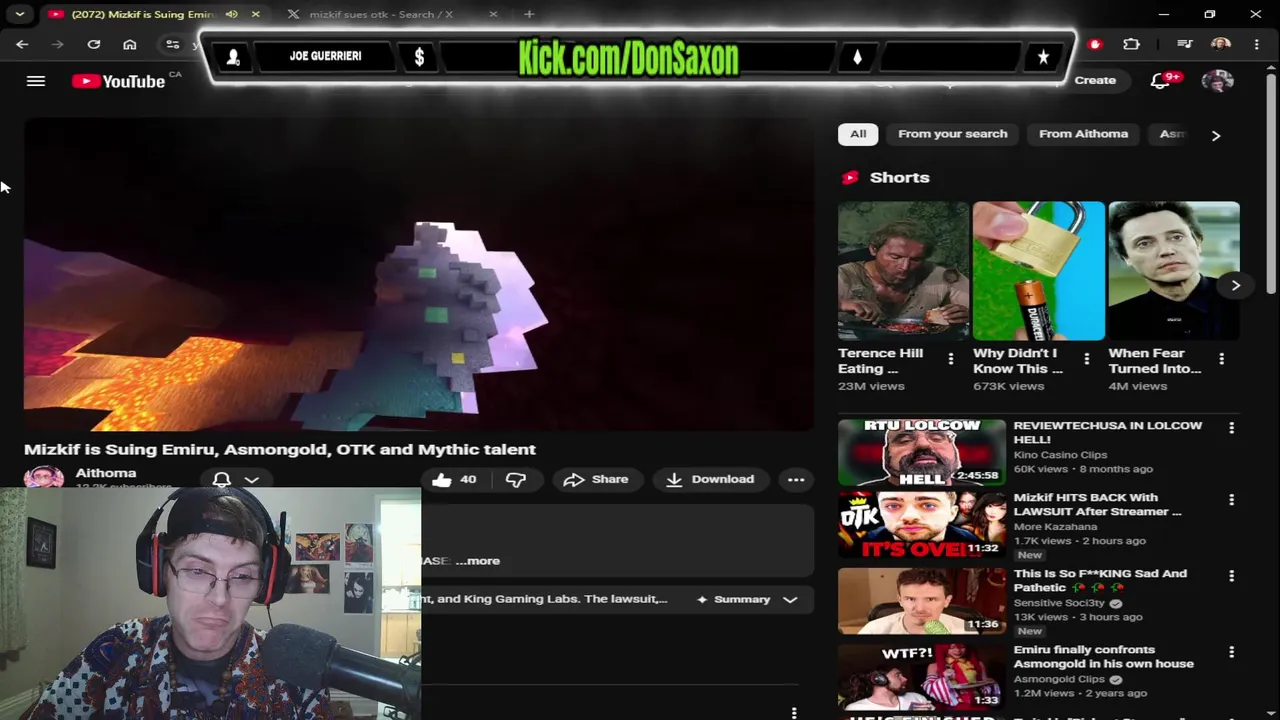Click the droplet icon in overlay banner
This screenshot has width=1280, height=720.
(x=857, y=58)
